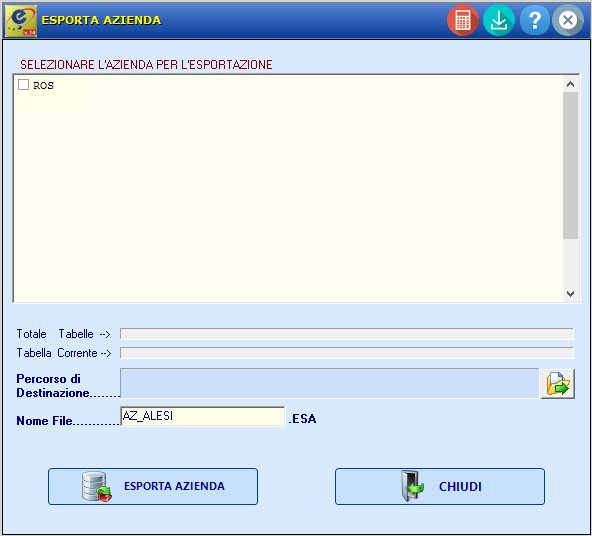Browse destination folder with the folder icon
Viewport: 592px width, 536px height.
(558, 384)
